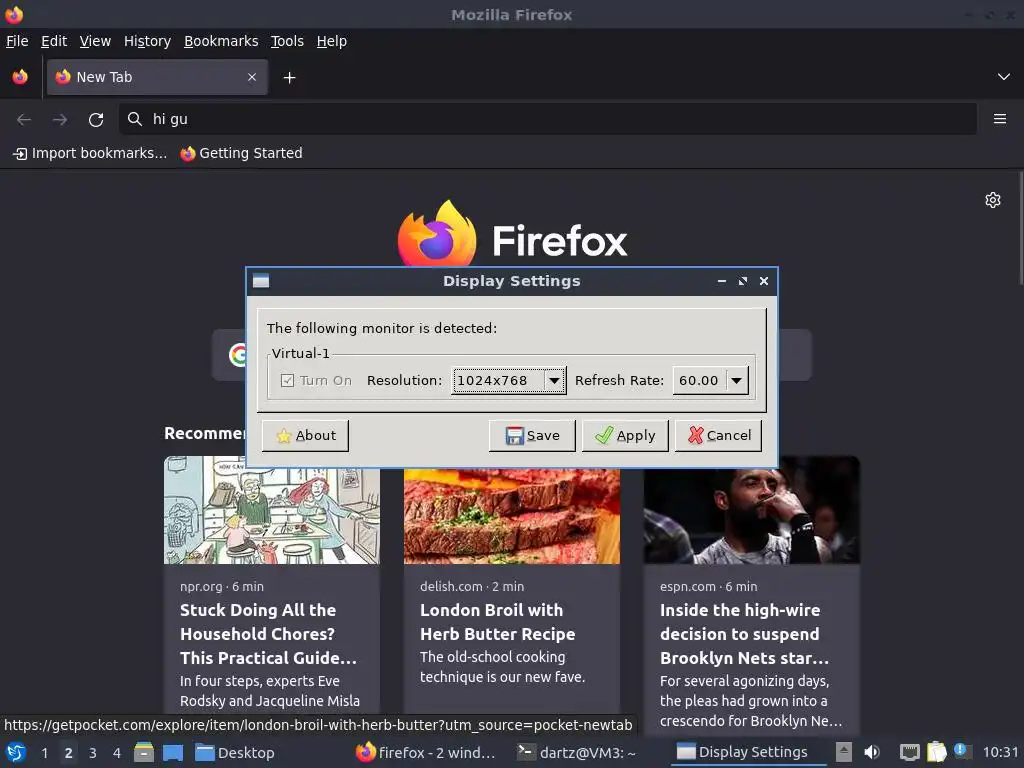Click the clipboard manager tray icon
The image size is (1024, 768).
(x=936, y=752)
